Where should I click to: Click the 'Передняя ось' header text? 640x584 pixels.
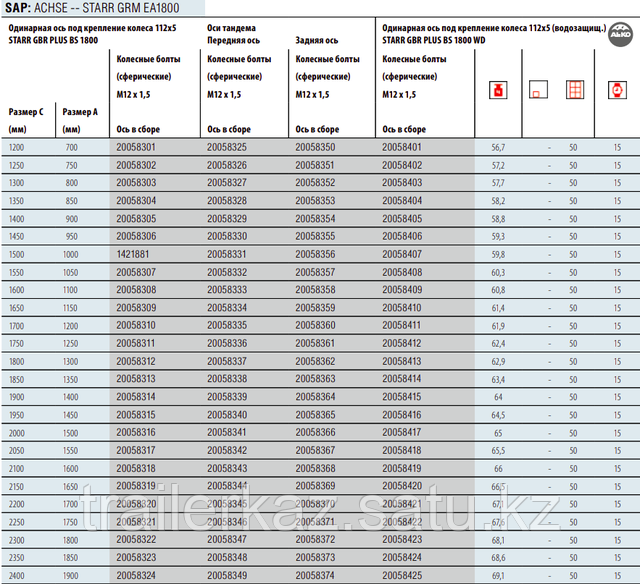coord(233,40)
